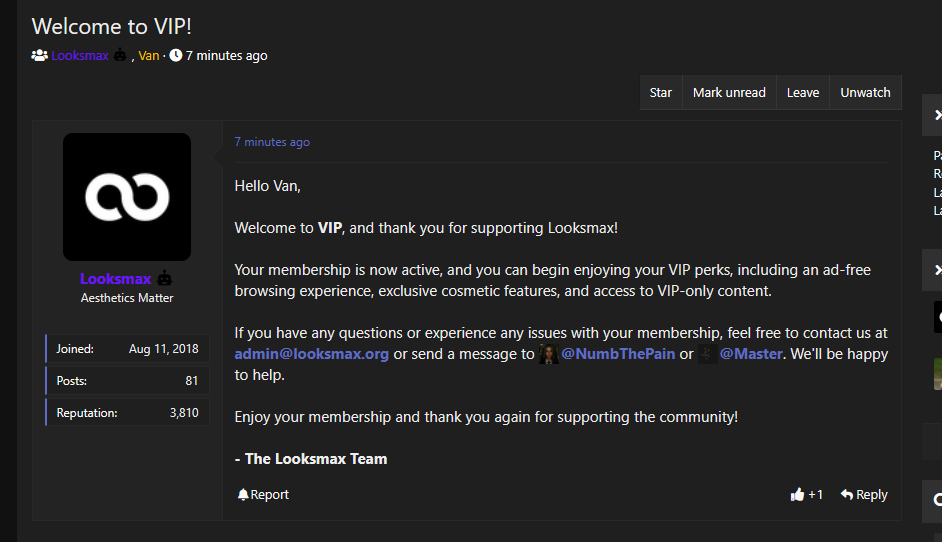Click the Master avatar thumbnail
Viewport: 942px width, 542px height.
pos(707,354)
